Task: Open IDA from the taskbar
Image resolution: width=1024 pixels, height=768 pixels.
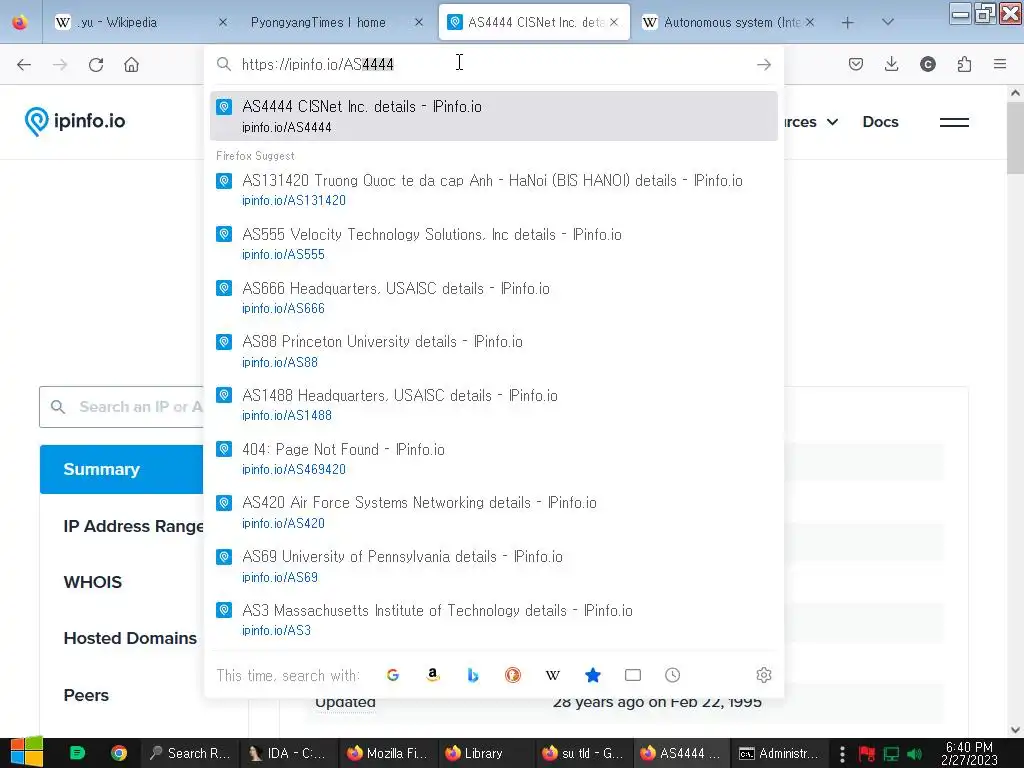Action: tap(288, 753)
